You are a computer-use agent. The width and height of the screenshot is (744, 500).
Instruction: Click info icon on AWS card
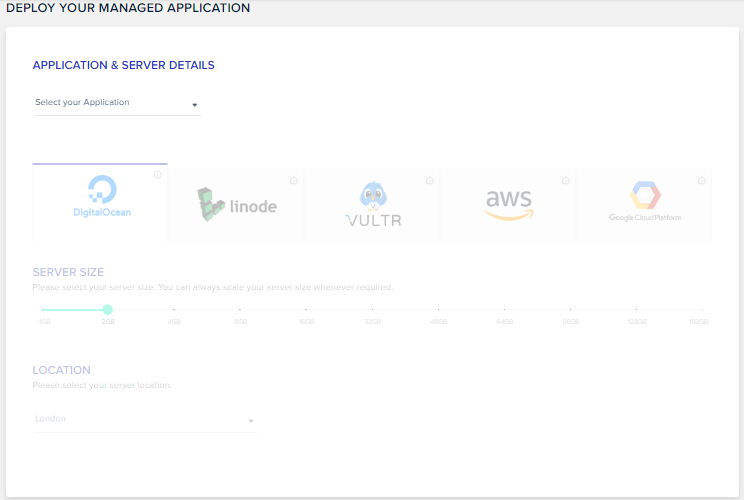[566, 181]
